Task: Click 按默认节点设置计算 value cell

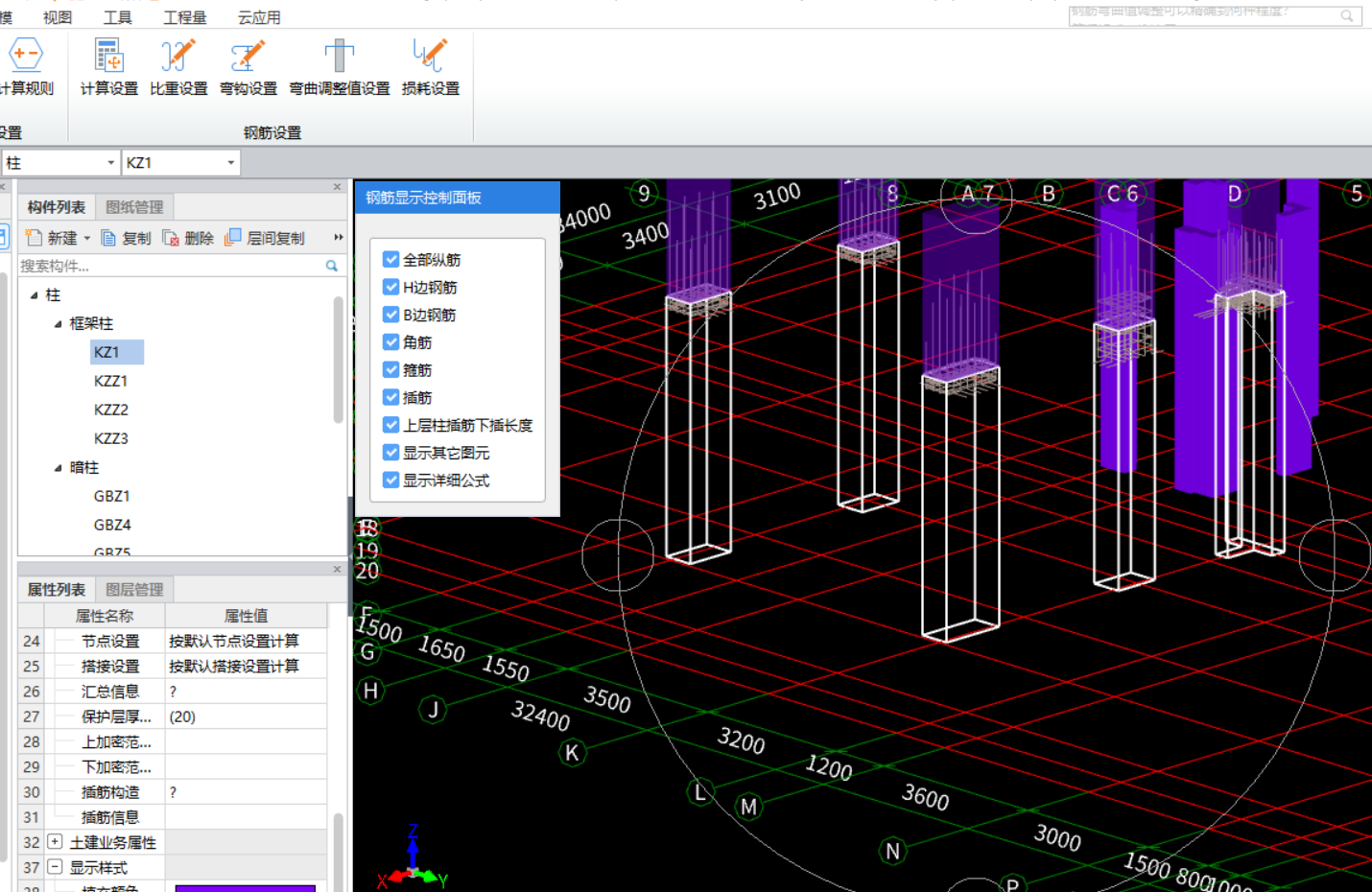Action: pos(246,641)
